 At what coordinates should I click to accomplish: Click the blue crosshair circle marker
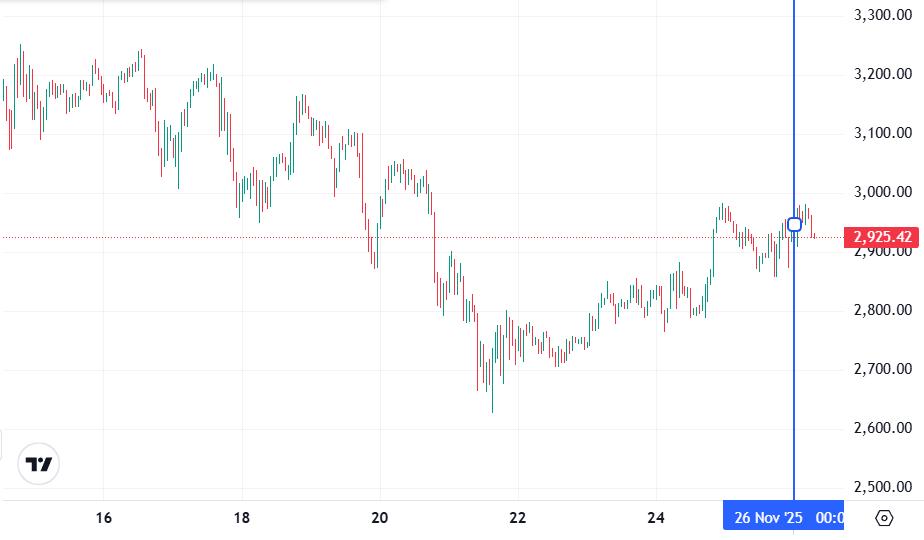(x=795, y=224)
